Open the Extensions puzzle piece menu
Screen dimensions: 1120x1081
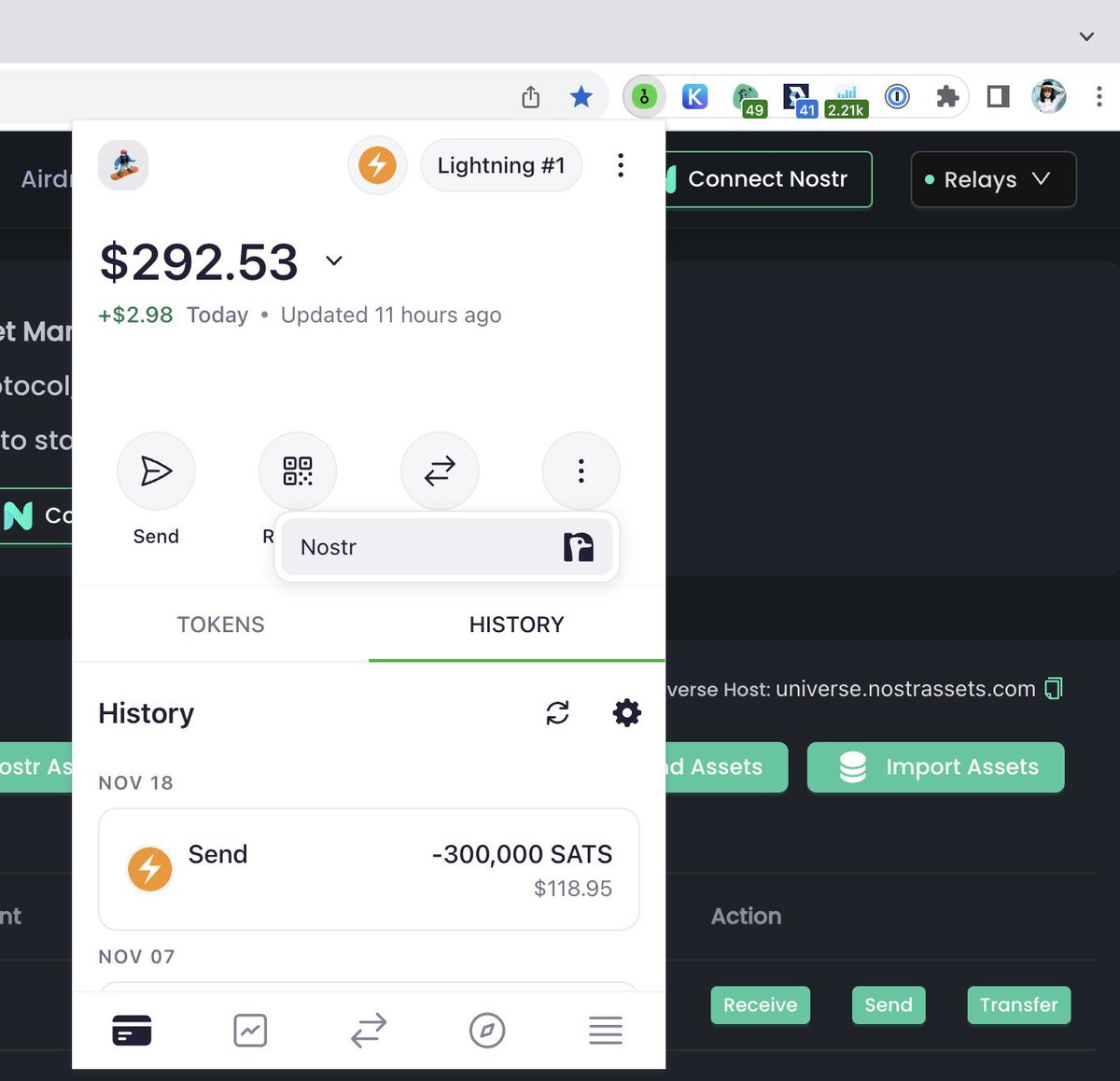947,96
